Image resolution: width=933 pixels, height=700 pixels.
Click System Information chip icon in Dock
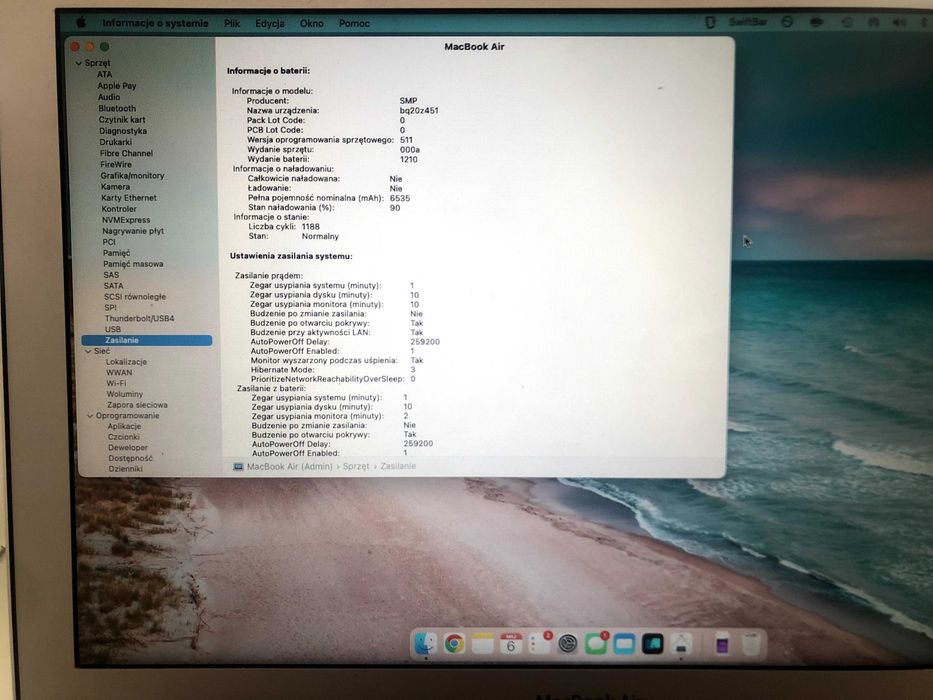click(x=681, y=644)
